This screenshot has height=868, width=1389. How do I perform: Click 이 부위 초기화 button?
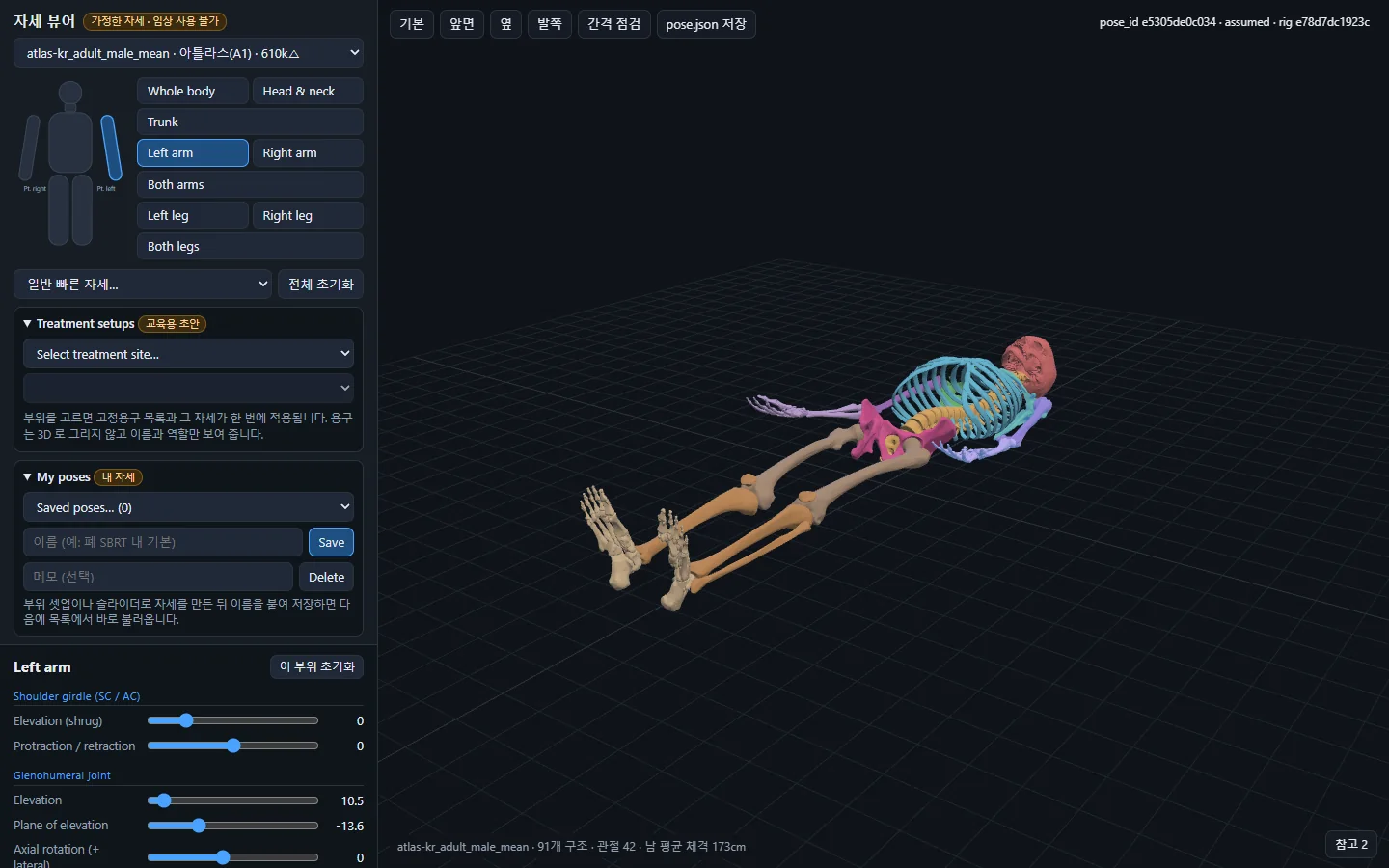[317, 666]
